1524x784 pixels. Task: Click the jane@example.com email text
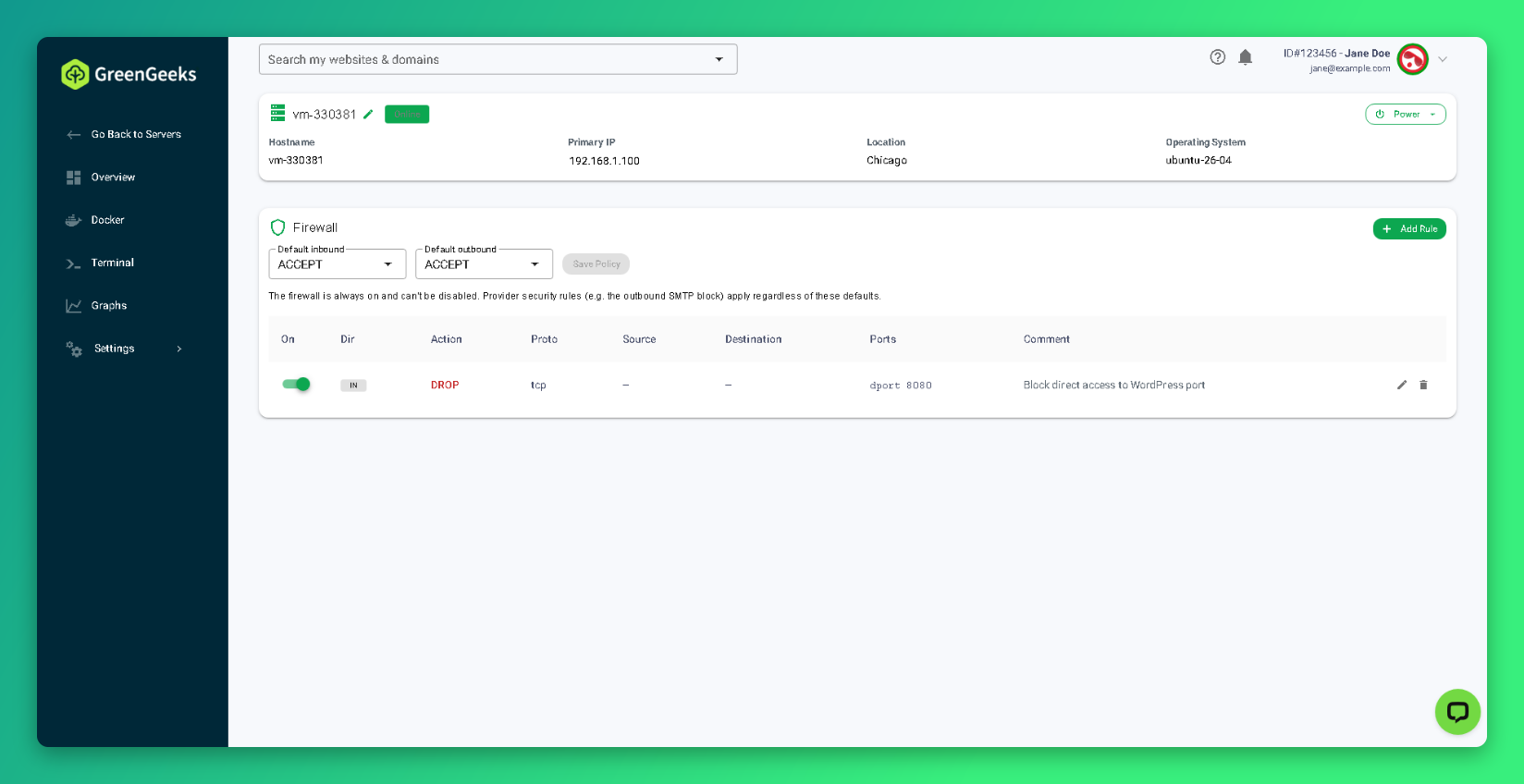tap(1350, 68)
